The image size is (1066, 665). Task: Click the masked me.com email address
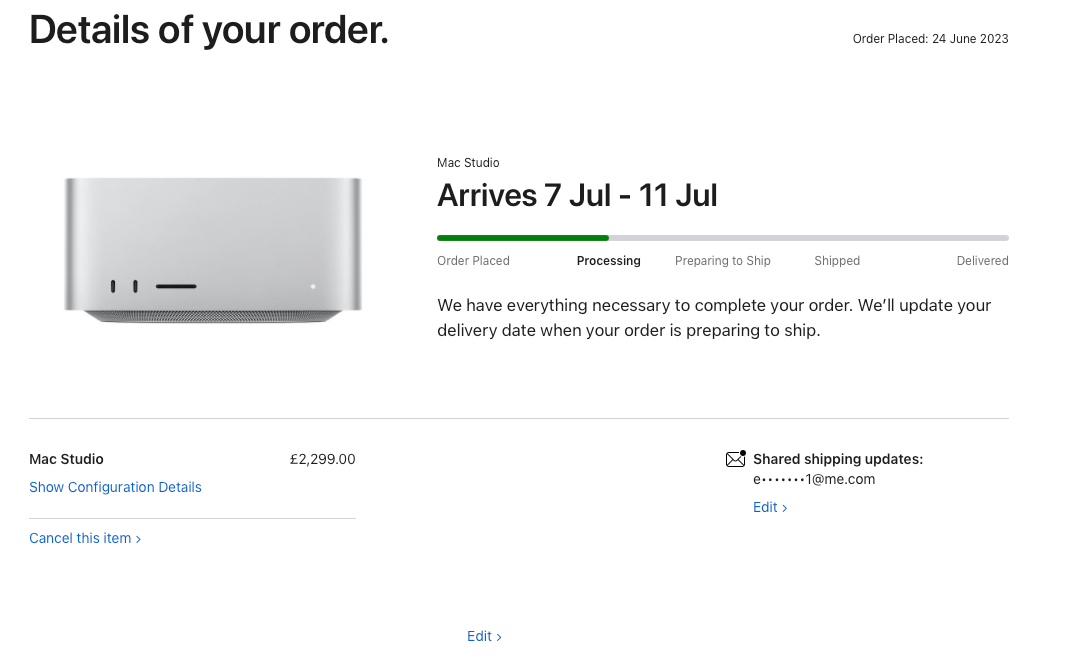pos(814,479)
